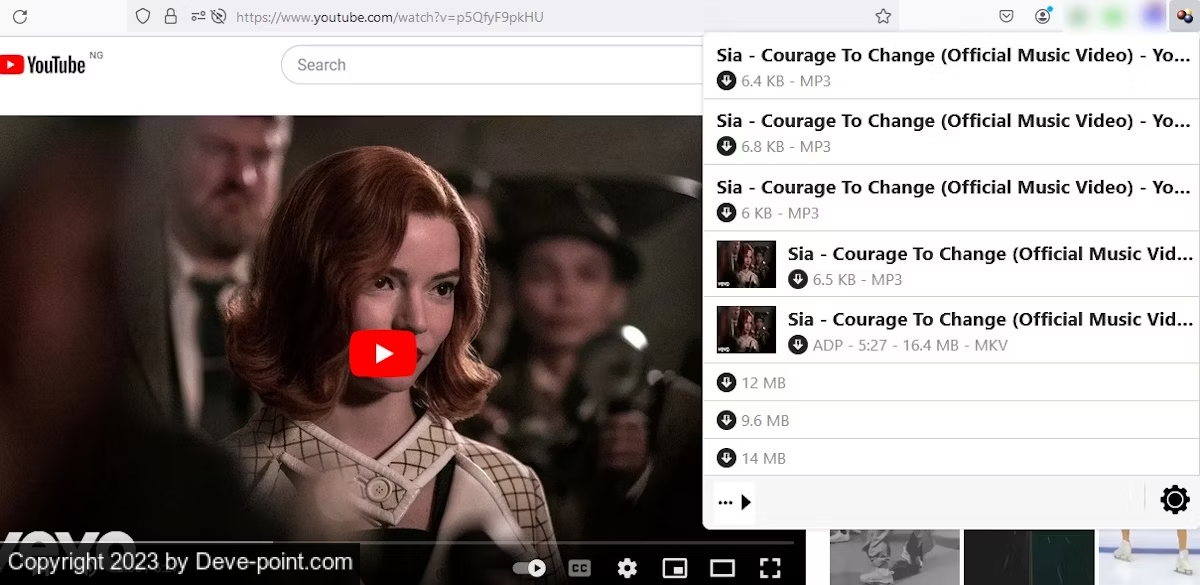The height and width of the screenshot is (585, 1200).
Task: Expand more options with the ellipsis arrow
Action: click(734, 502)
